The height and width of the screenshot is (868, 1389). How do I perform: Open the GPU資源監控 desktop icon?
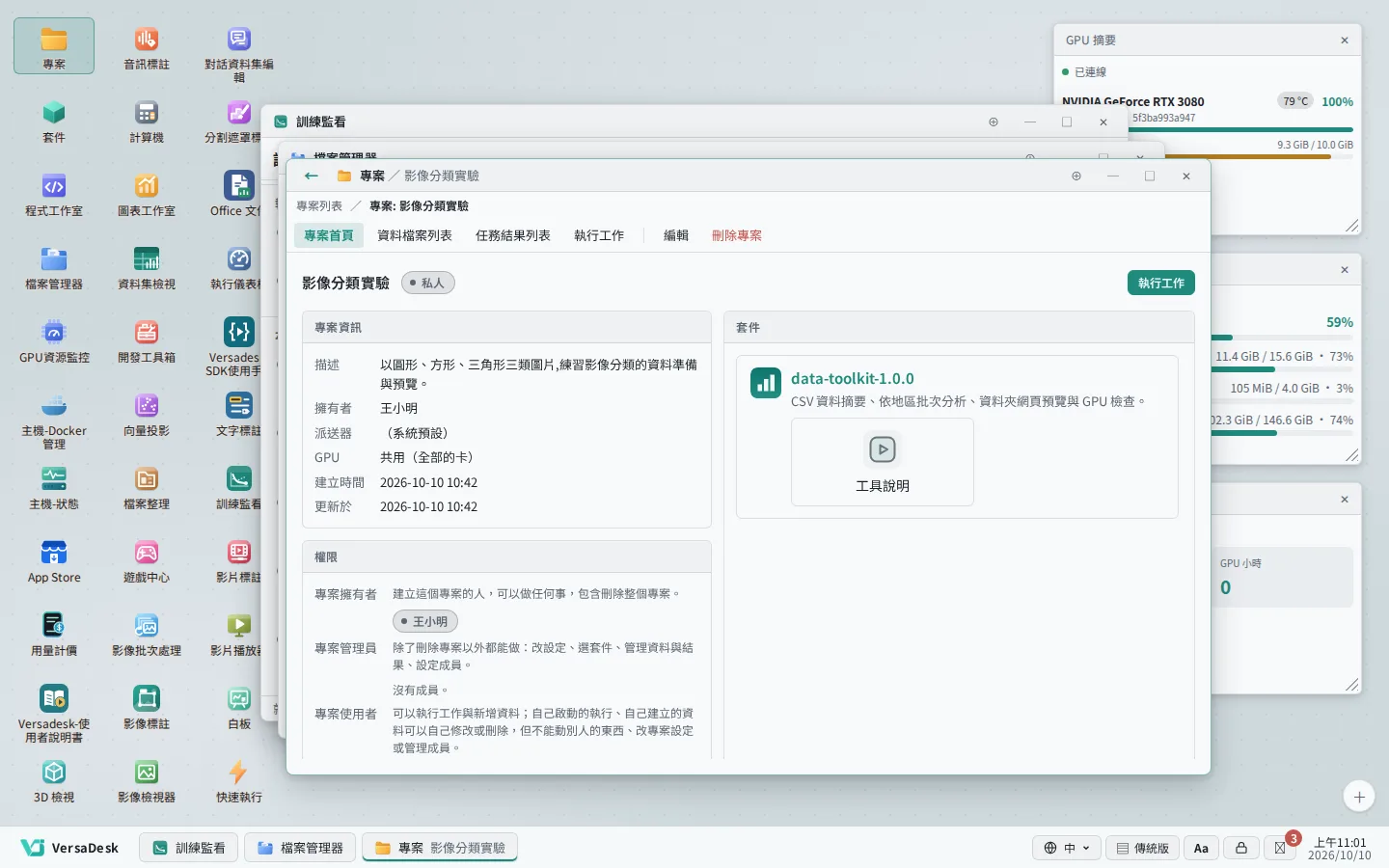coord(54,339)
